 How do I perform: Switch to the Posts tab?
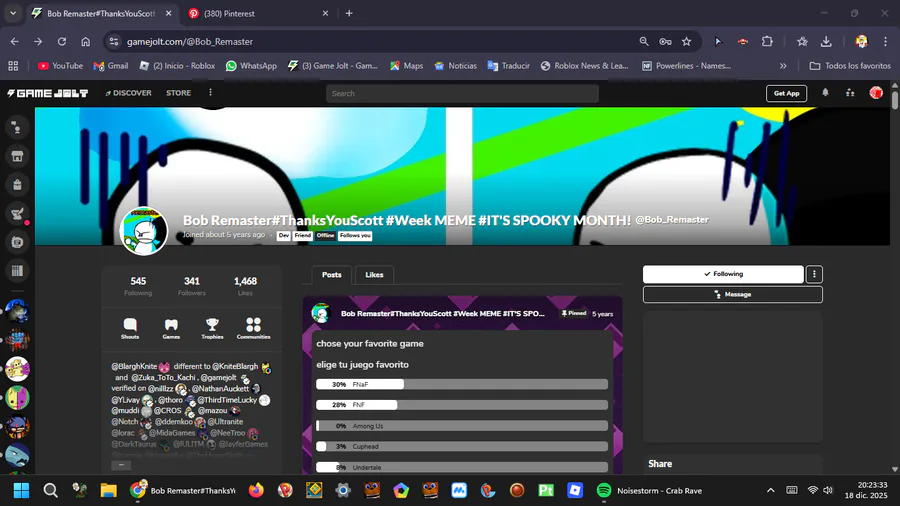331,275
